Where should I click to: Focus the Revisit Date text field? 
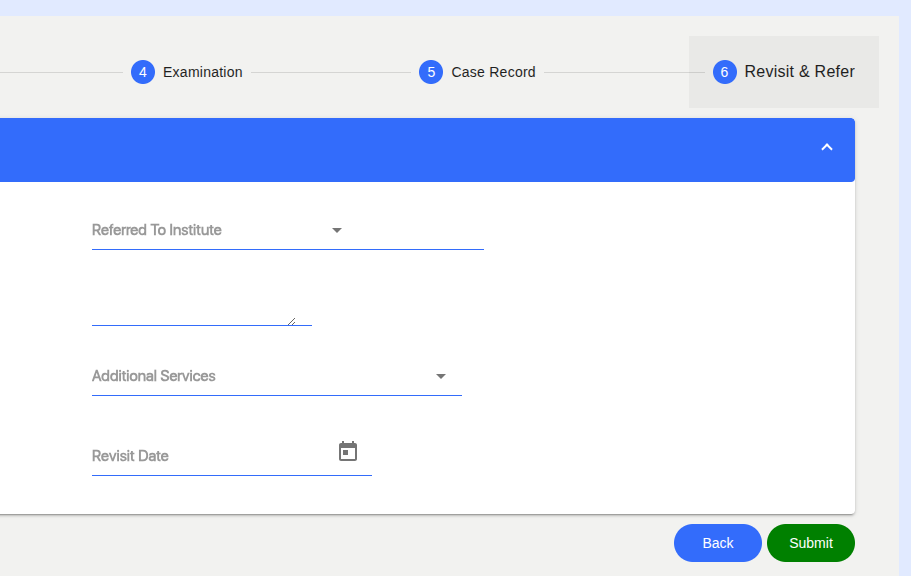tap(212, 456)
